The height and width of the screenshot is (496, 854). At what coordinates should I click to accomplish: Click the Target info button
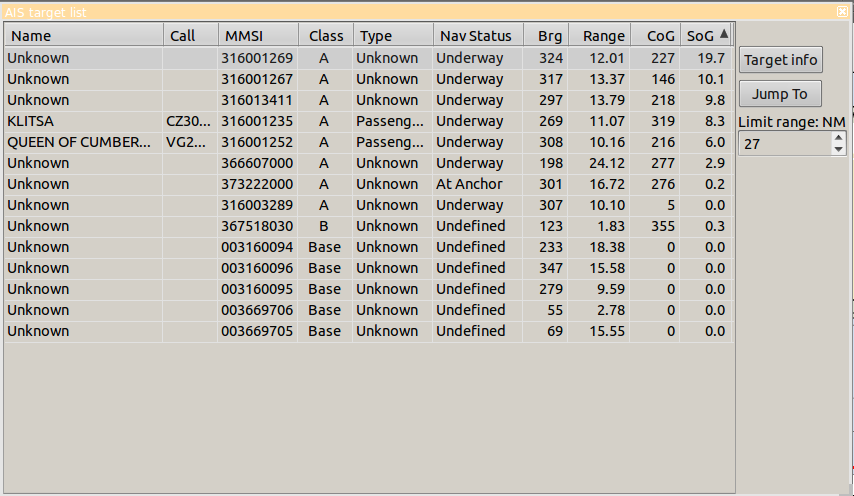click(781, 60)
